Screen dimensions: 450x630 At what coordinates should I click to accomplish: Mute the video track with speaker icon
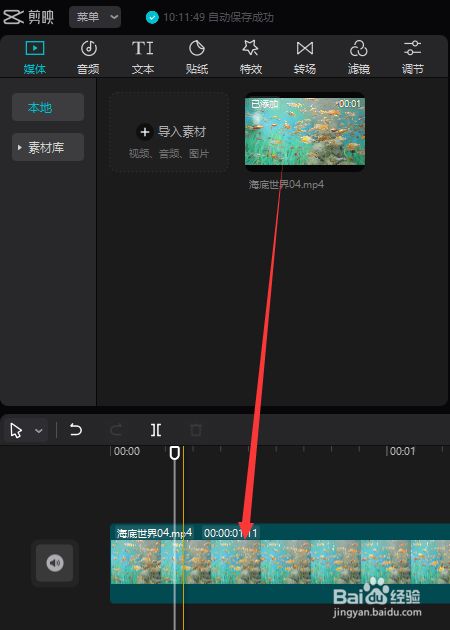tap(55, 563)
